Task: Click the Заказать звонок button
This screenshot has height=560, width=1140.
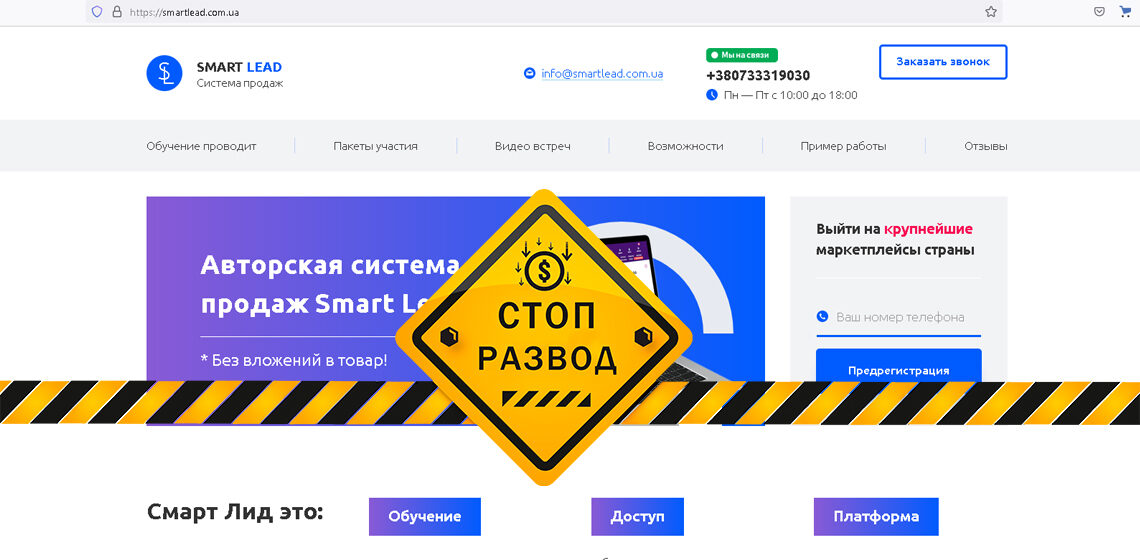Action: click(x=943, y=62)
